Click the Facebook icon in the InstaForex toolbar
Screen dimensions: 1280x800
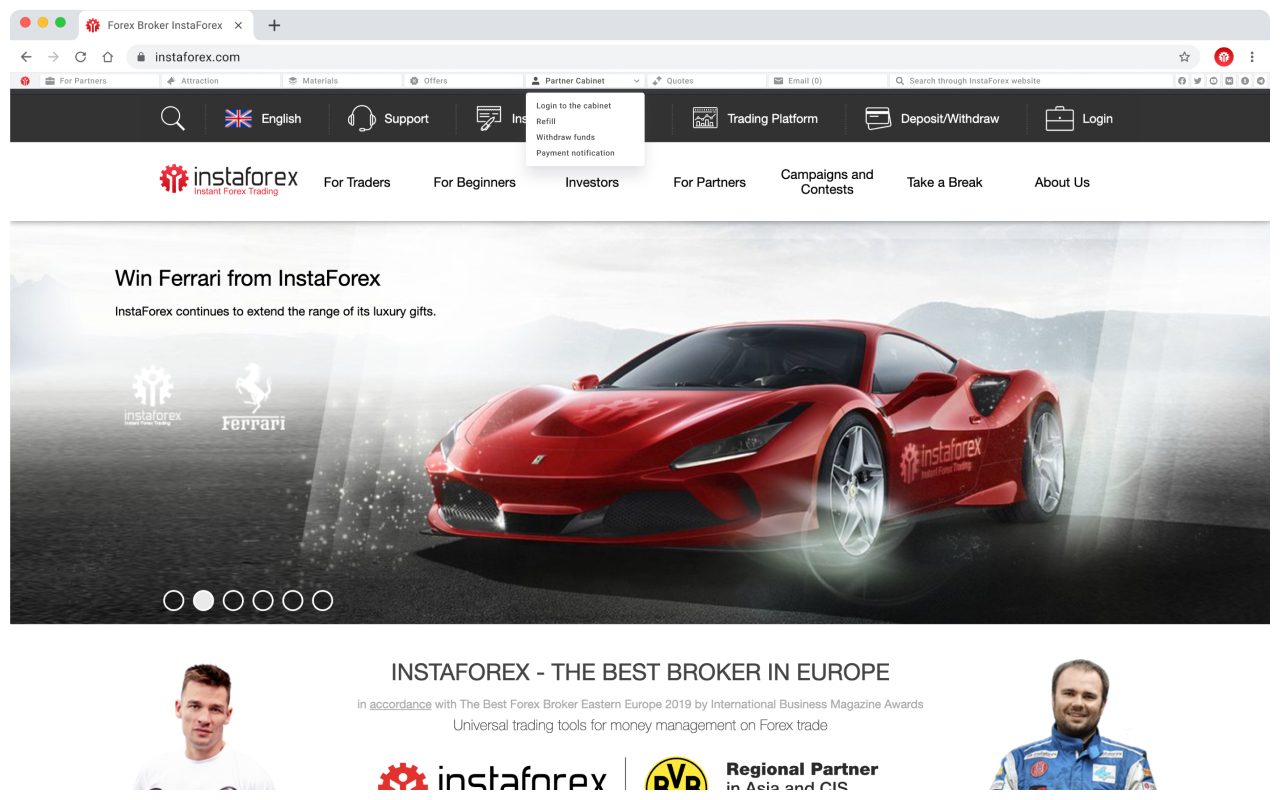pyautogui.click(x=1182, y=81)
